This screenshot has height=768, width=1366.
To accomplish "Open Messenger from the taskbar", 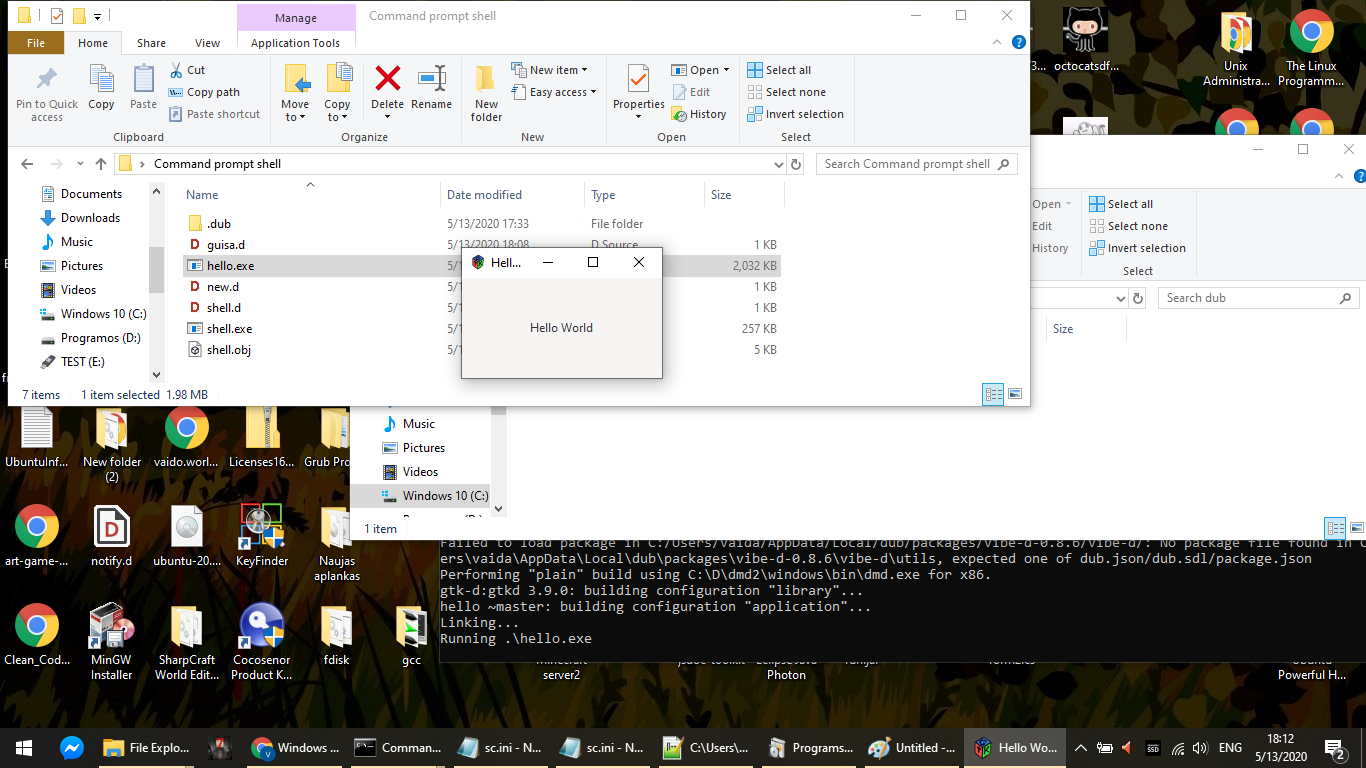I will coord(71,747).
